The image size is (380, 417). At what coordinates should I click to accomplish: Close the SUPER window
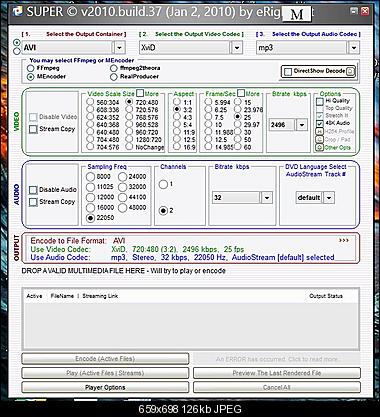click(x=365, y=11)
